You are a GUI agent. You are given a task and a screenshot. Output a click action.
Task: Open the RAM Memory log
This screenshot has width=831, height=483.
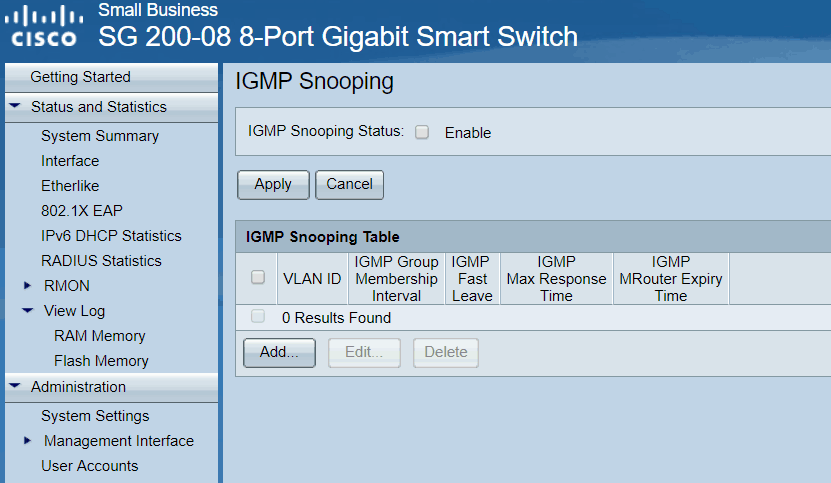[x=99, y=336]
